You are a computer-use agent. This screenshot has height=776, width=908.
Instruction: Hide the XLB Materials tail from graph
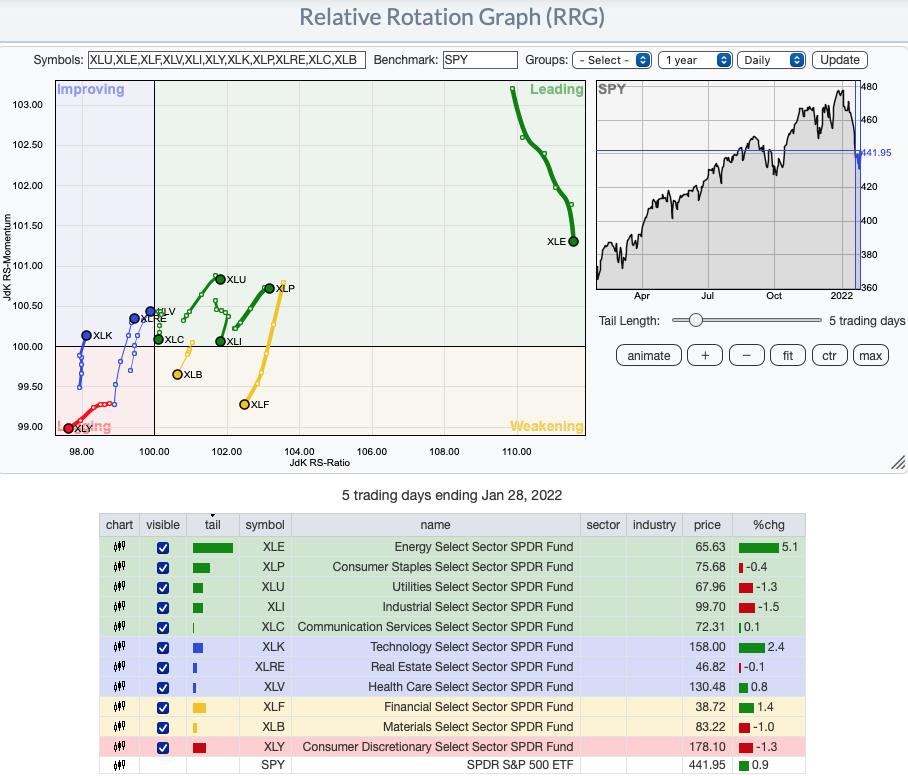pos(163,727)
